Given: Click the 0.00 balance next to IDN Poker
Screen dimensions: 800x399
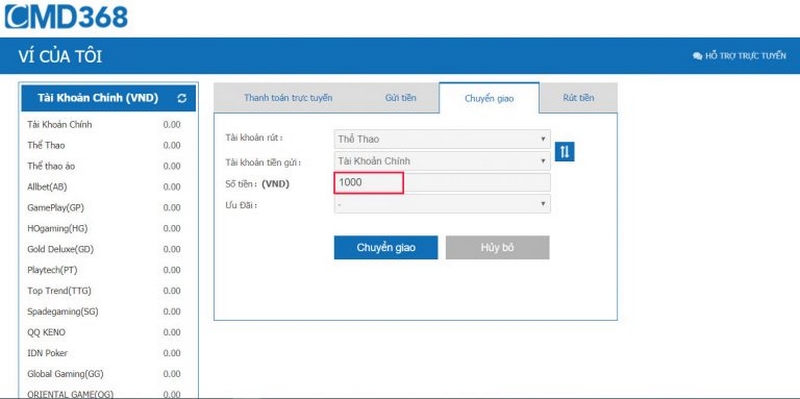Looking at the screenshot, I should [x=172, y=353].
